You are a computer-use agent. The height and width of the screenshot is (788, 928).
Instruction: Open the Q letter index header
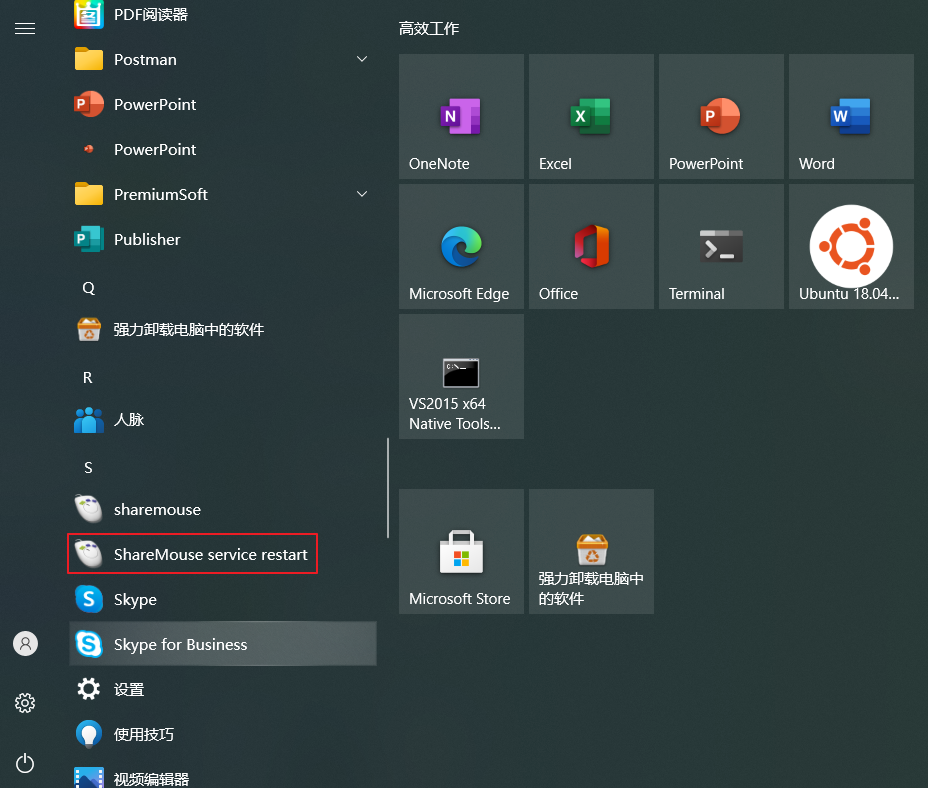point(88,288)
